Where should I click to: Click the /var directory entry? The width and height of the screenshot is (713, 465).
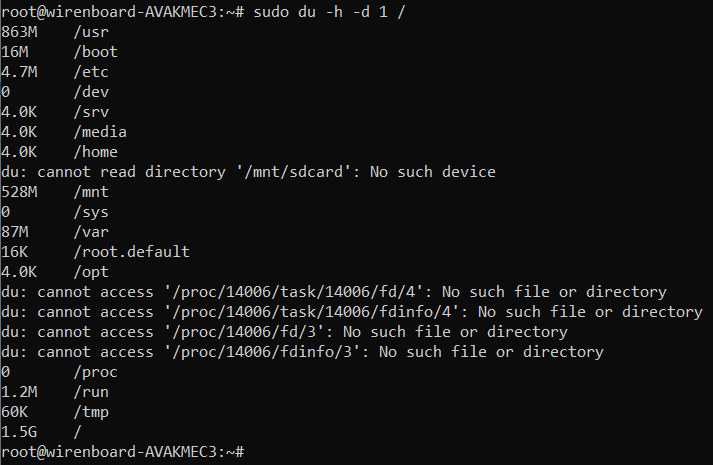click(x=91, y=232)
